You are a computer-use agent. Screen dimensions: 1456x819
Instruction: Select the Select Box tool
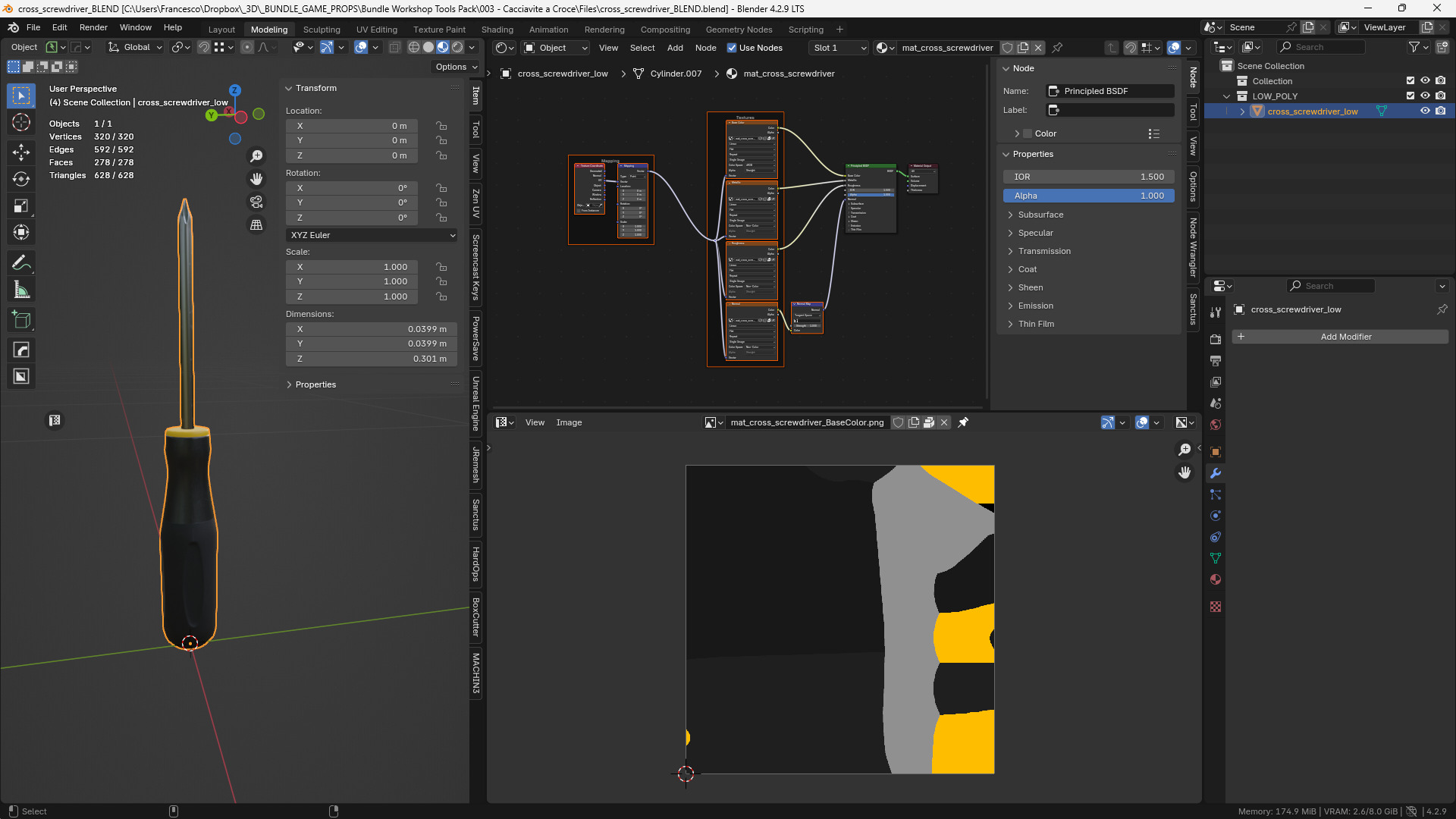pyautogui.click(x=21, y=96)
